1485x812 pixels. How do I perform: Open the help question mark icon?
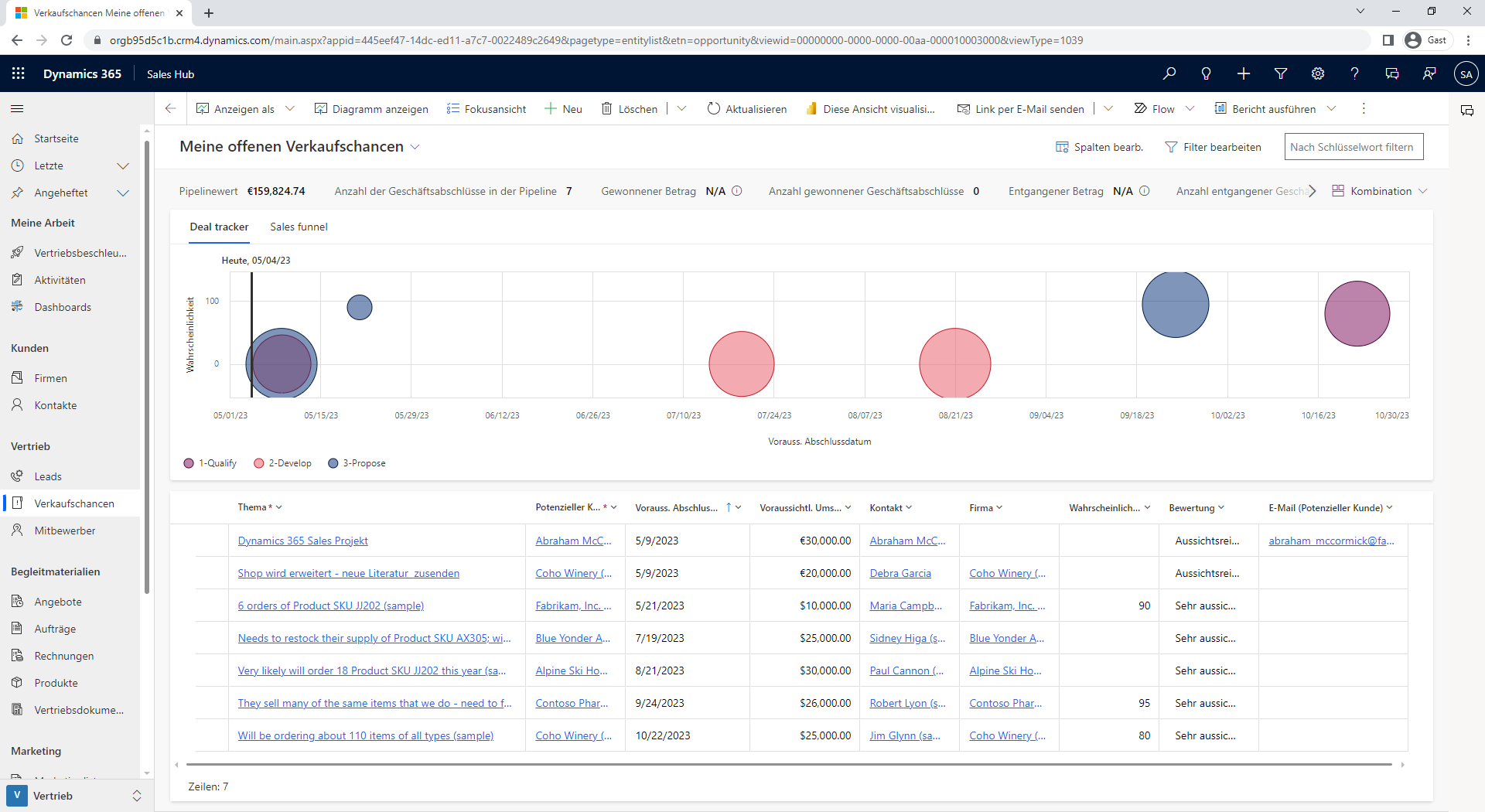pos(1354,73)
